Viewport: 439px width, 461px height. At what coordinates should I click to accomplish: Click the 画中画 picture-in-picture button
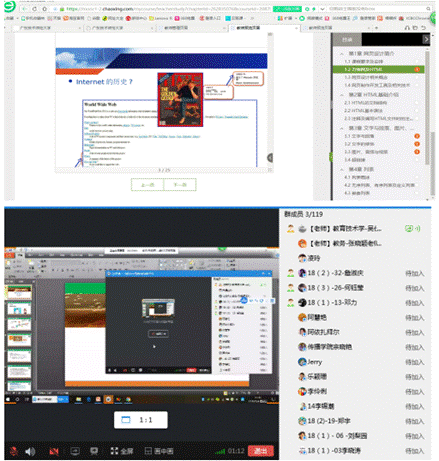159,451
